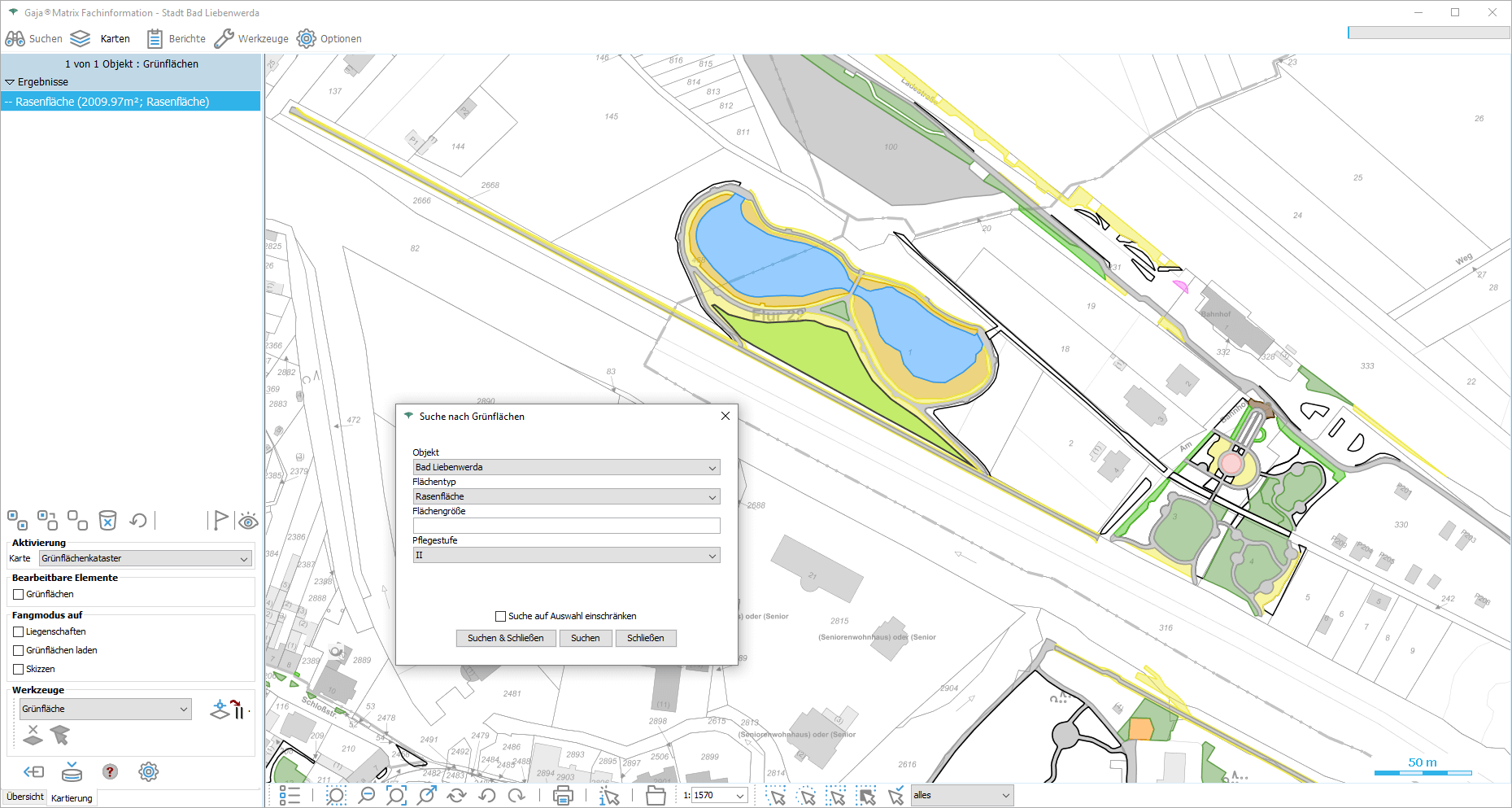Click the trash can delete selection icon
Screen dimensions: 1512x808
(x=107, y=520)
